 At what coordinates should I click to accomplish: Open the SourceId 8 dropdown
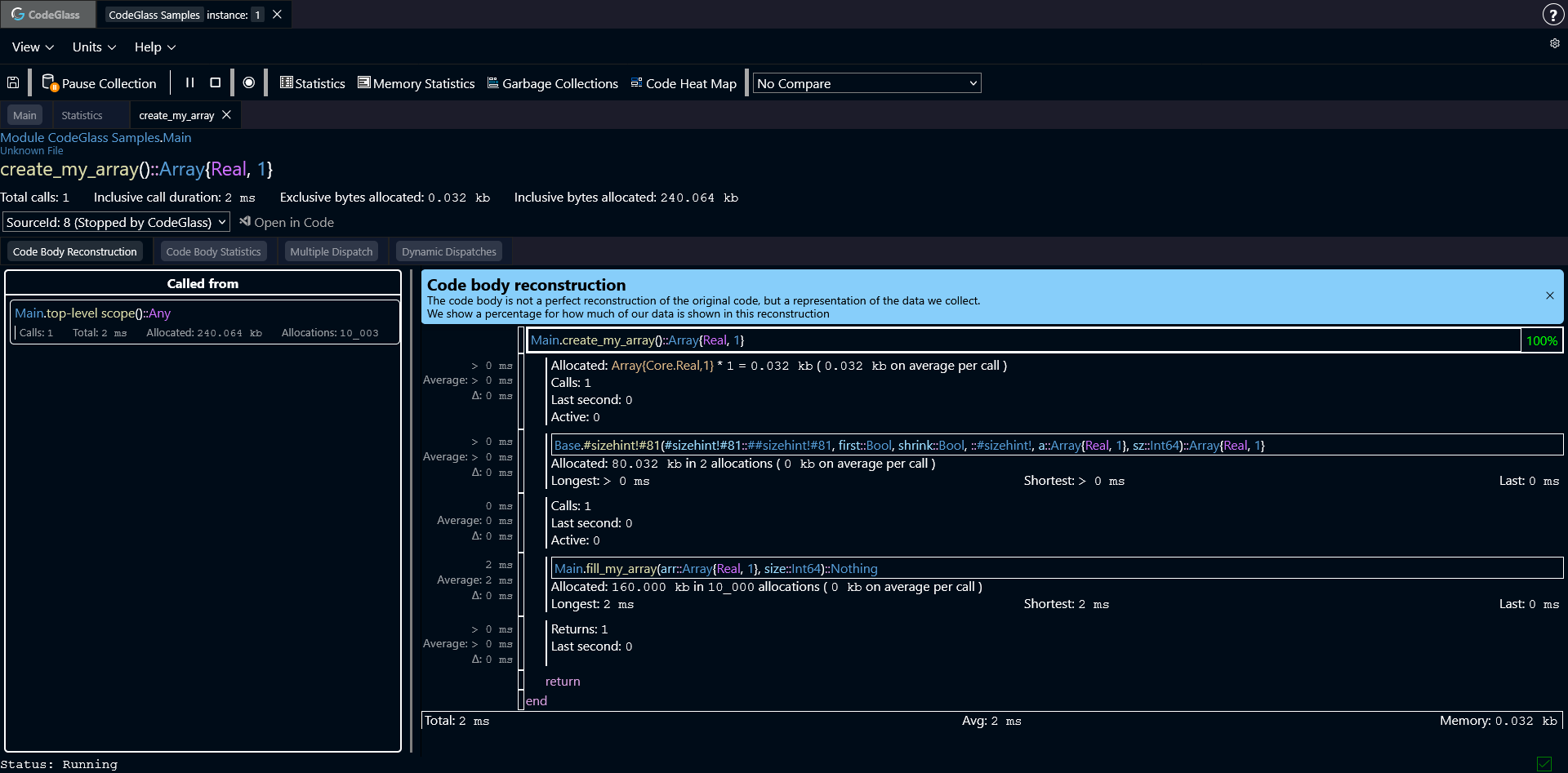pos(116,221)
